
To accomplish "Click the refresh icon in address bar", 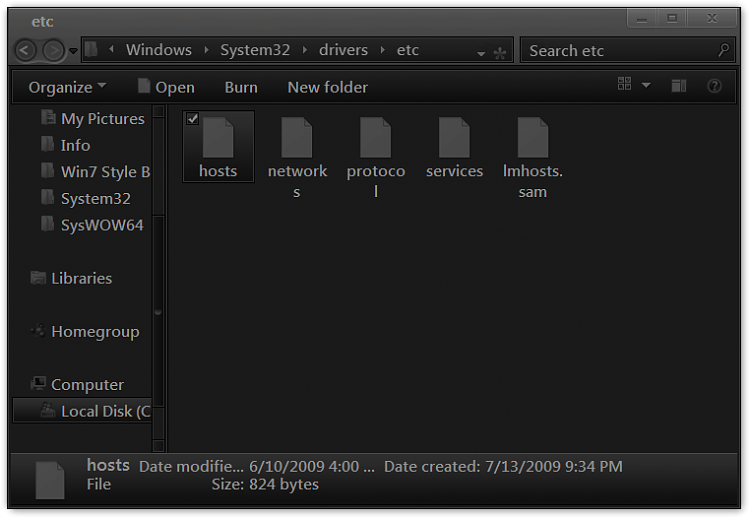I will pyautogui.click(x=500, y=53).
